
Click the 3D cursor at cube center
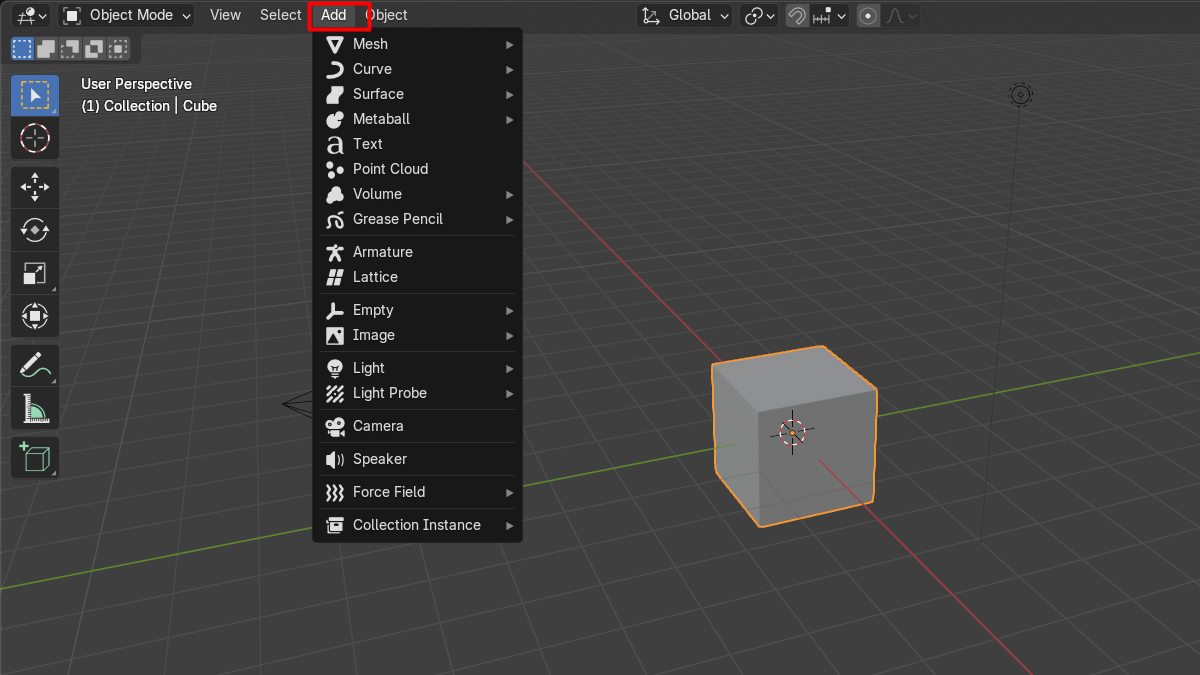(793, 432)
